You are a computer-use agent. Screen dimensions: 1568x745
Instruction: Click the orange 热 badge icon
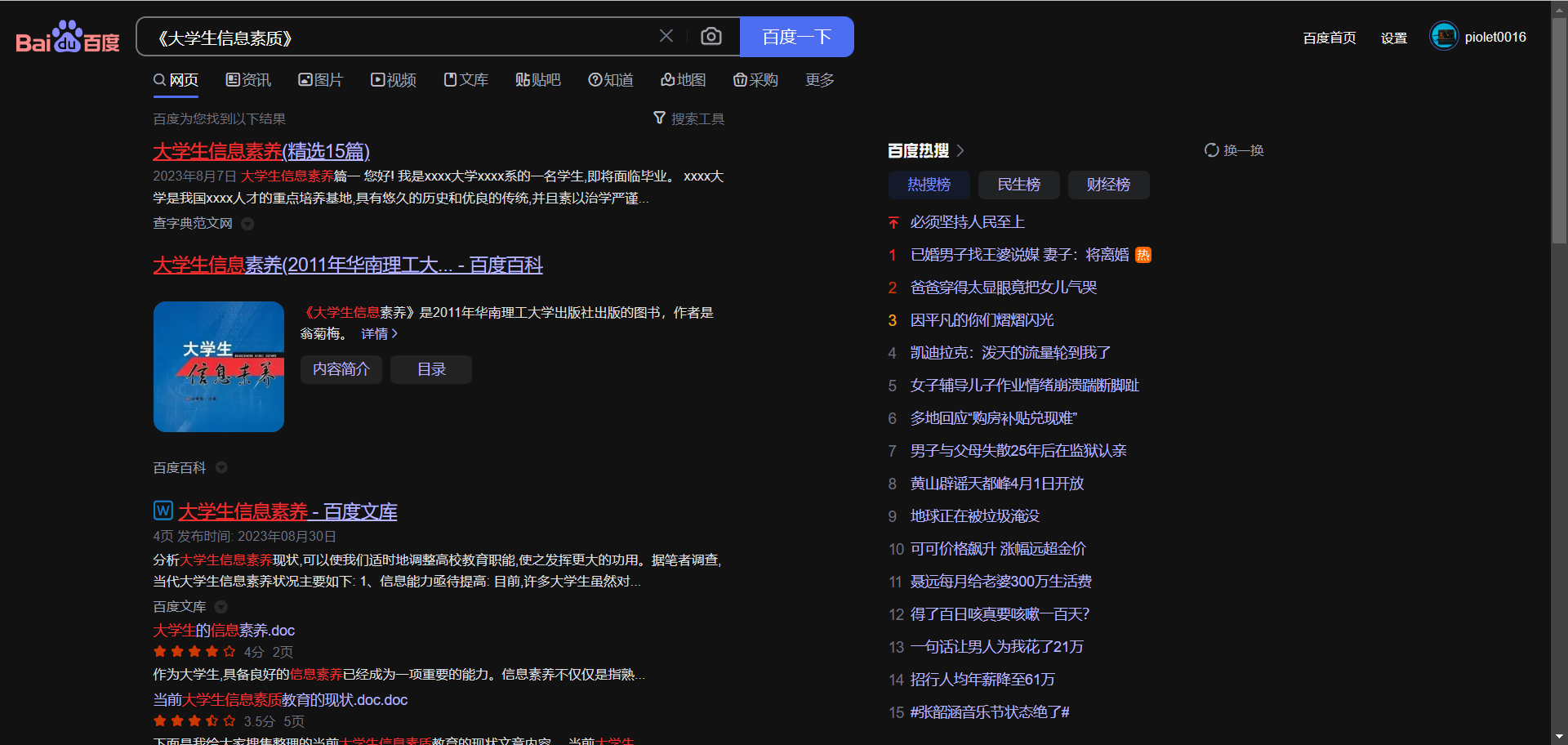1143,255
